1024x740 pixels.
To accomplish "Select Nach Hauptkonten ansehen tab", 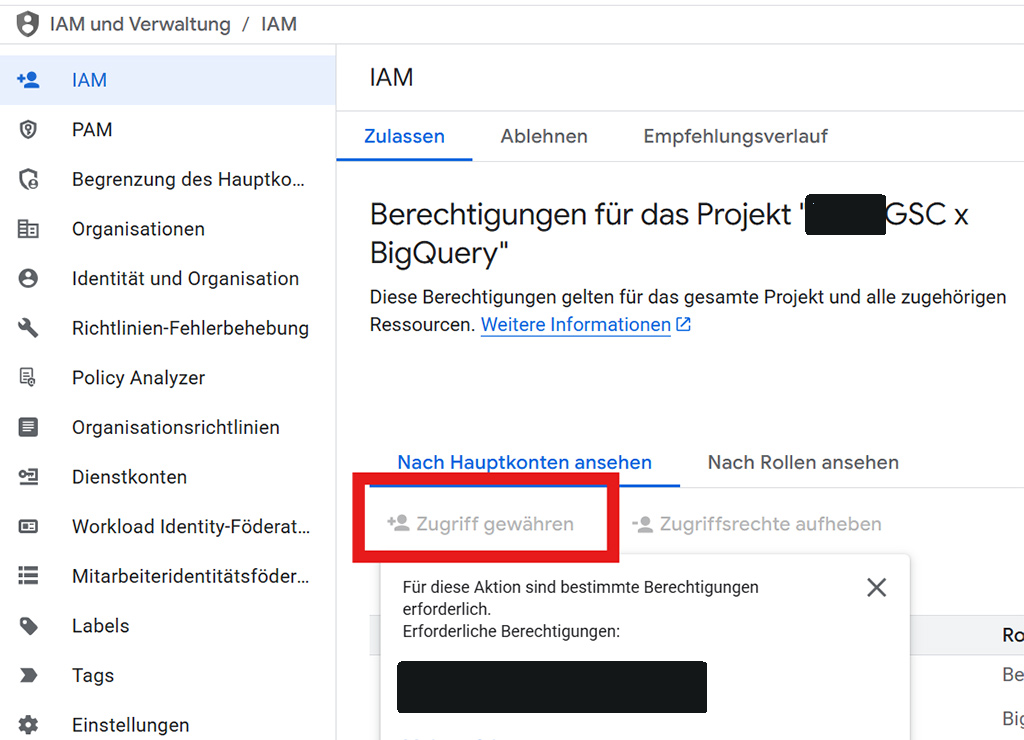I will [524, 462].
